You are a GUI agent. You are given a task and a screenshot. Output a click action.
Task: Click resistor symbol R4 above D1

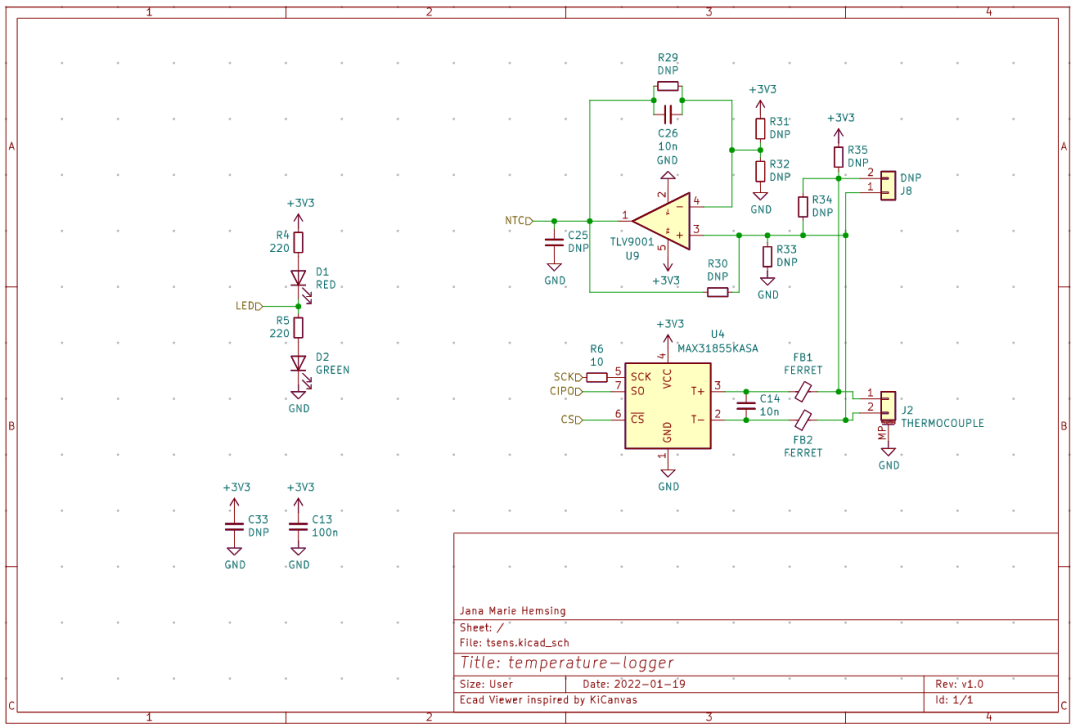point(298,242)
